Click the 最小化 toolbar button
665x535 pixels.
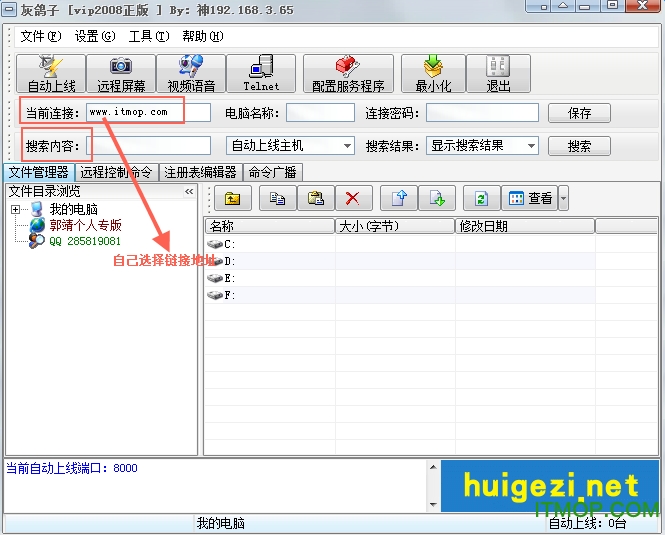pos(433,73)
